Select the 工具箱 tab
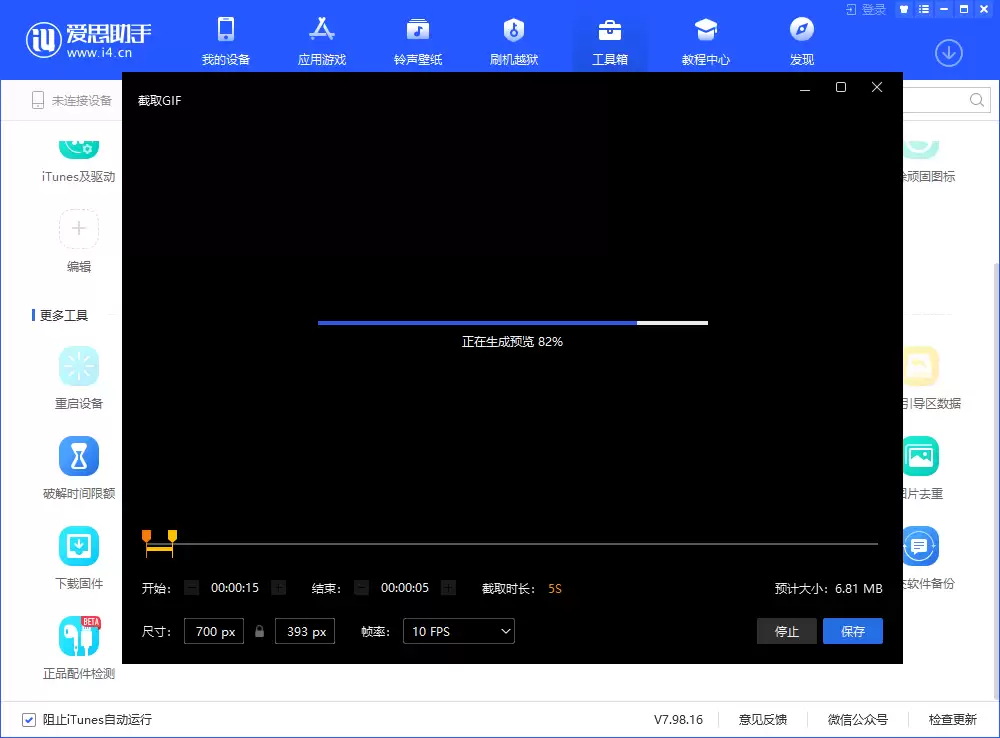The image size is (1000, 738). 610,41
